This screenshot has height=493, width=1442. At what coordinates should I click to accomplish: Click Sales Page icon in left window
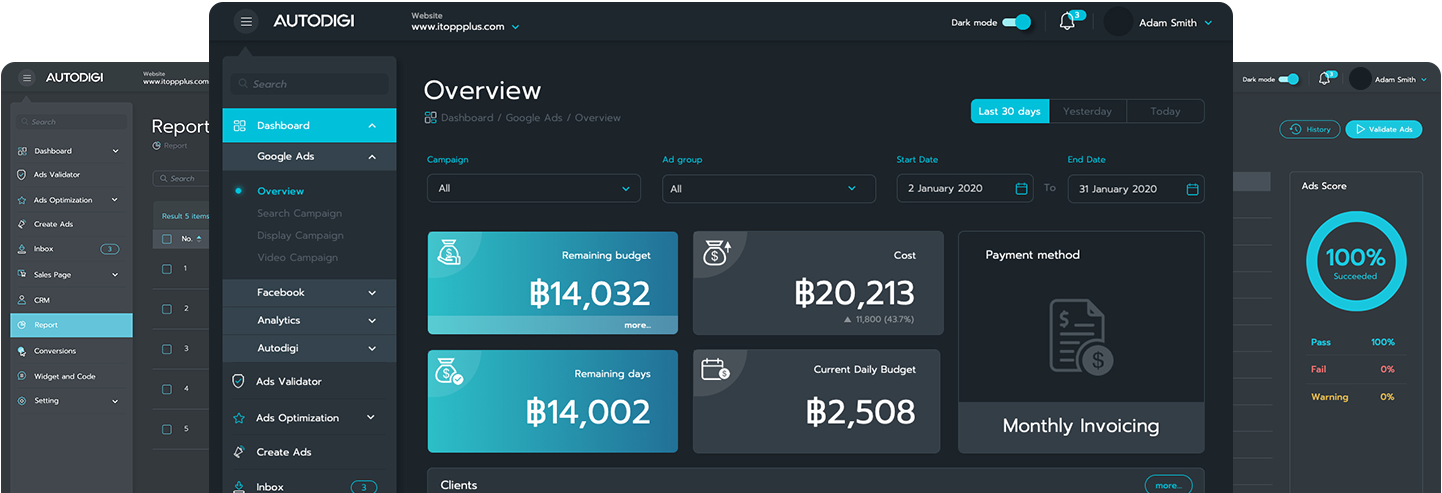click(22, 274)
